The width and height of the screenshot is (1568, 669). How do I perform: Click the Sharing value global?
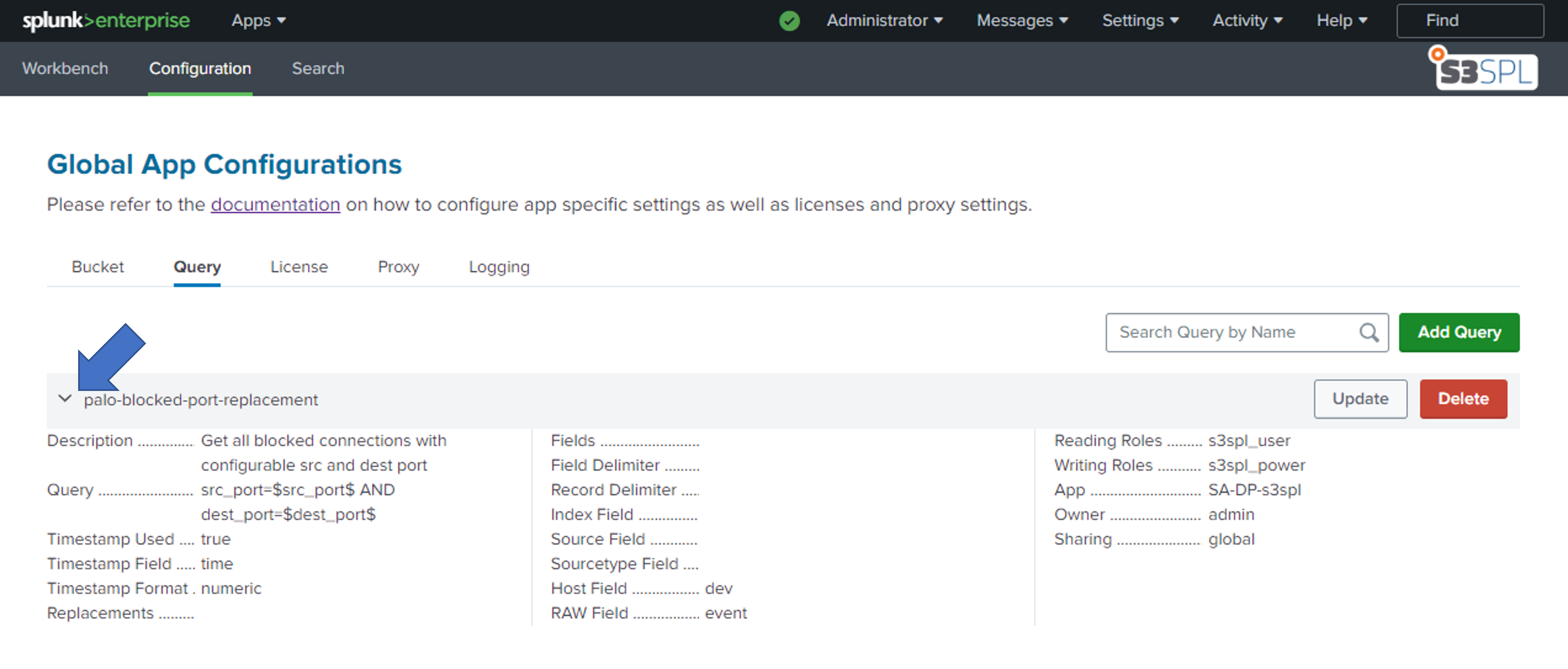[1231, 539]
